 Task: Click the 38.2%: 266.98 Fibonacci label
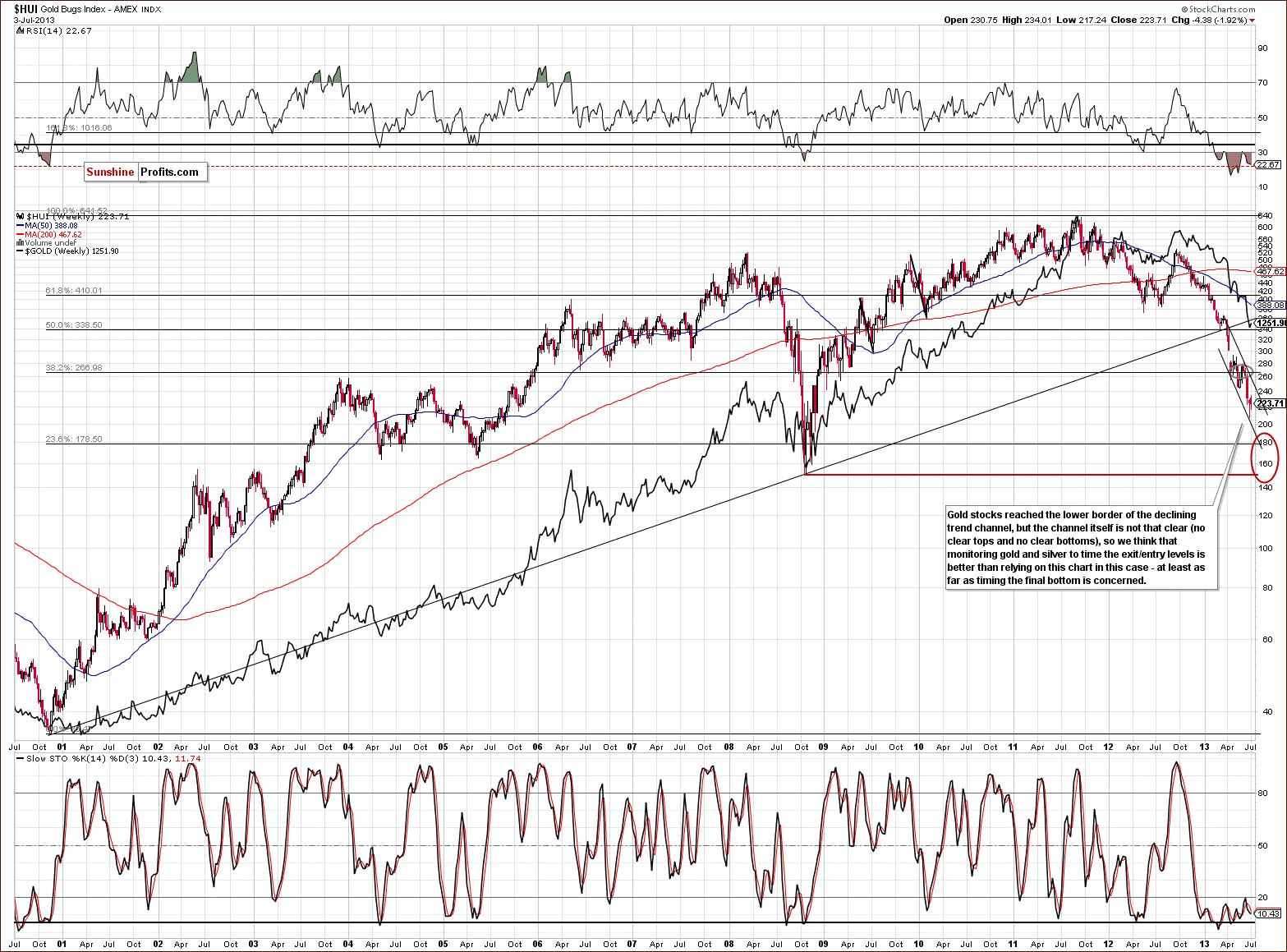74,368
